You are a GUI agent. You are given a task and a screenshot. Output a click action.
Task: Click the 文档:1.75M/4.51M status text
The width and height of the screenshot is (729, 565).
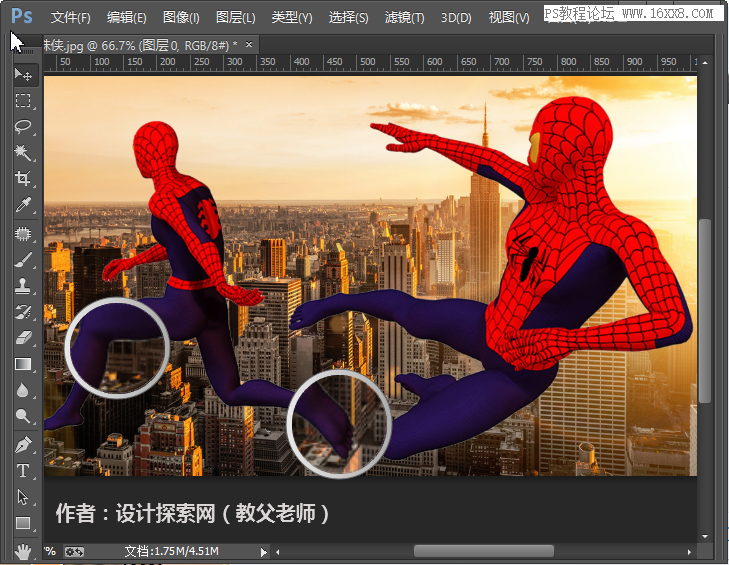[x=172, y=552]
